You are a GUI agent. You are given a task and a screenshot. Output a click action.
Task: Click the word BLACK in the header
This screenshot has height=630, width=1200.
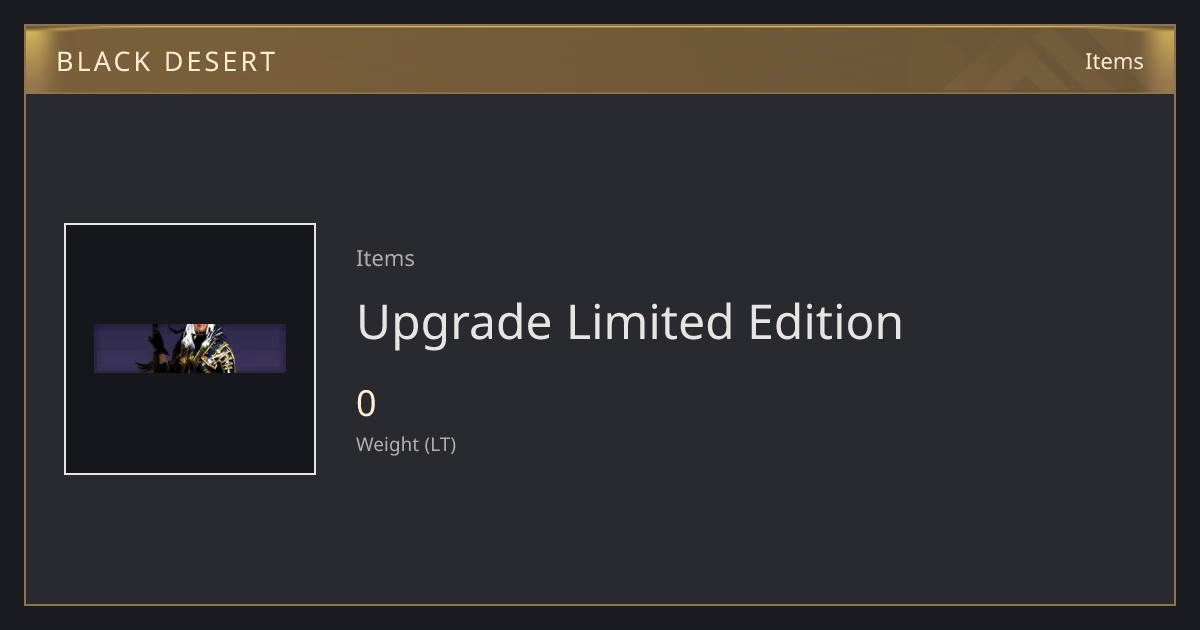click(x=102, y=62)
